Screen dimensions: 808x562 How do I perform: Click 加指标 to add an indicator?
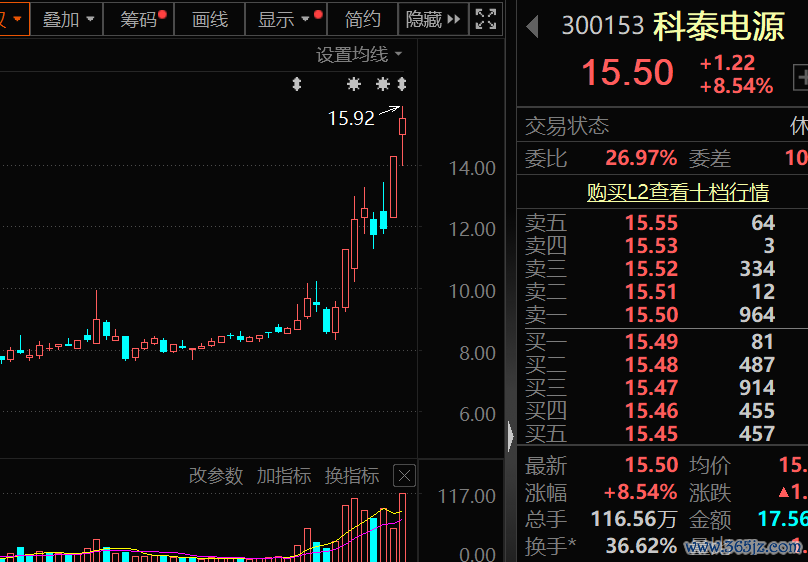[x=284, y=475]
